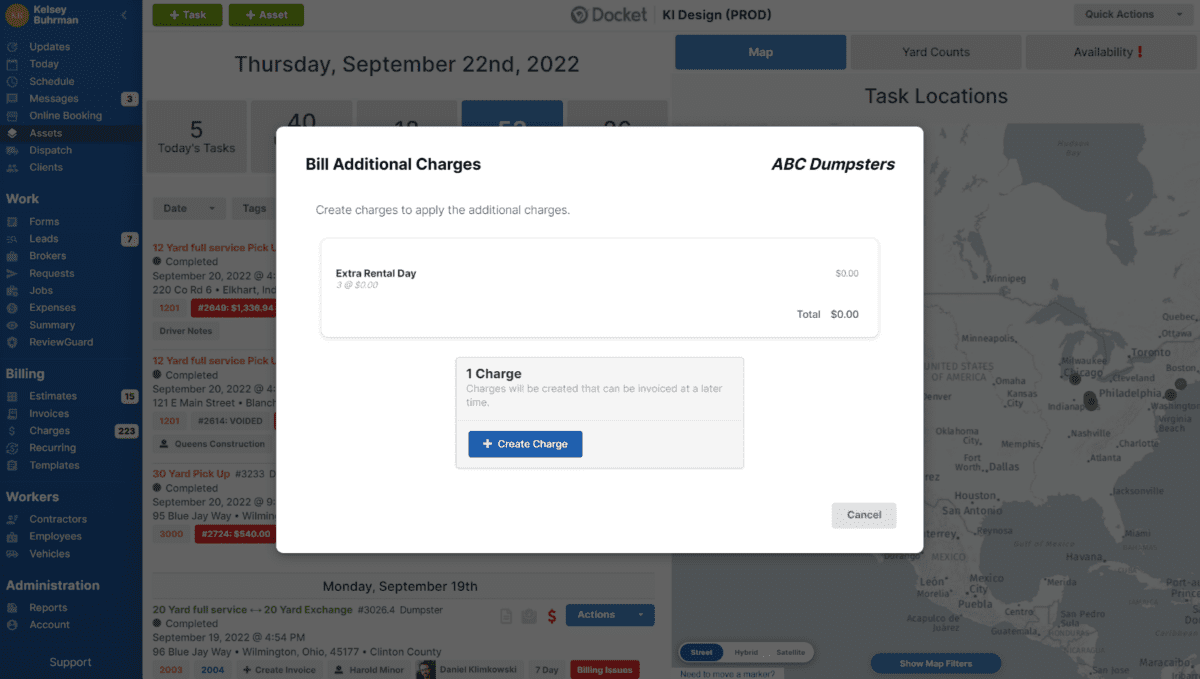
Task: Click the document icon on 20 Yard task
Action: 507,616
